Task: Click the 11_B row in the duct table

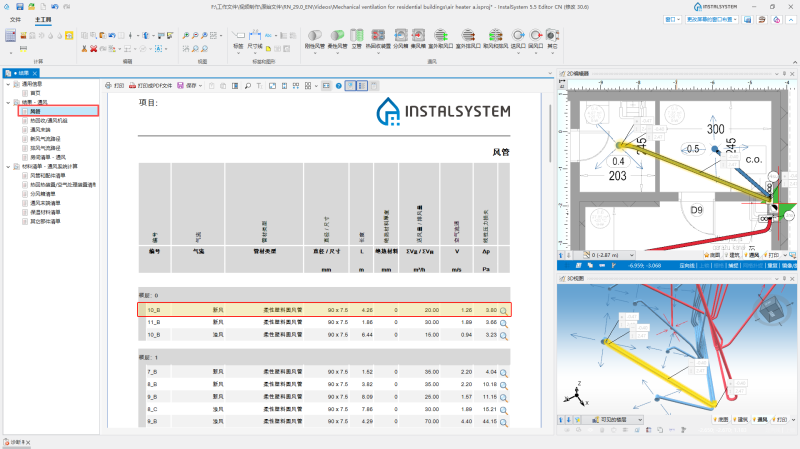Action: [323, 322]
